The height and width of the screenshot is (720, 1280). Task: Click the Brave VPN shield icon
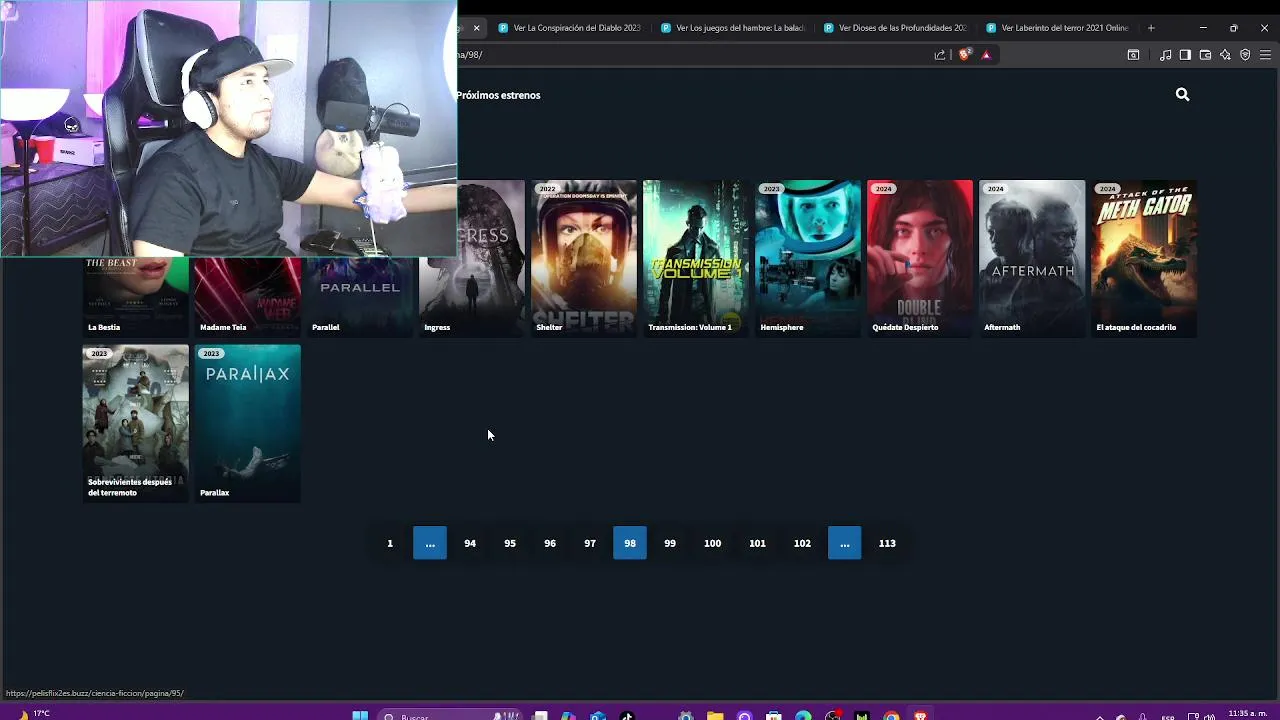(x=1245, y=55)
